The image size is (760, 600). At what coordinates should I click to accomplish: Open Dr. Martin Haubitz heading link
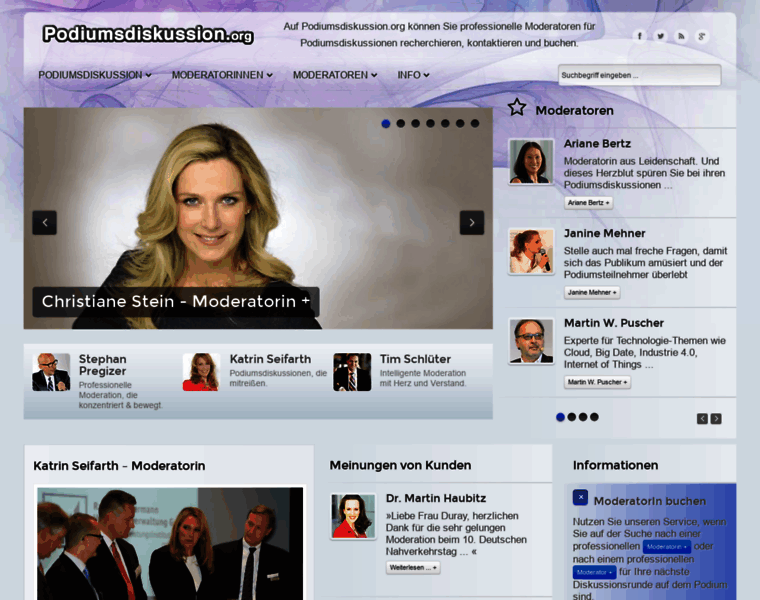[436, 498]
